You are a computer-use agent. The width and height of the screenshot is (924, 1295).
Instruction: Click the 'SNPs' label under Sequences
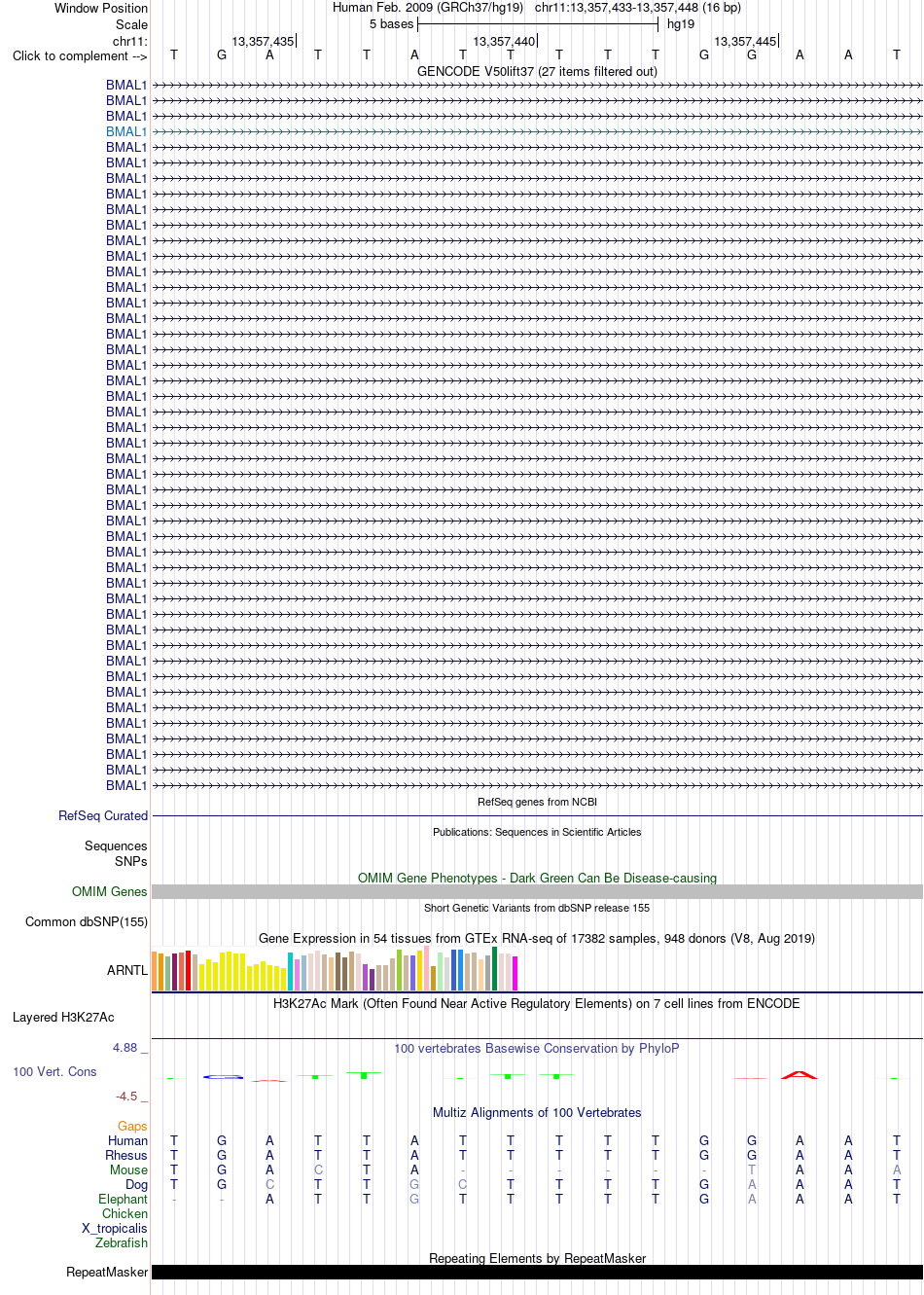pyautogui.click(x=130, y=861)
